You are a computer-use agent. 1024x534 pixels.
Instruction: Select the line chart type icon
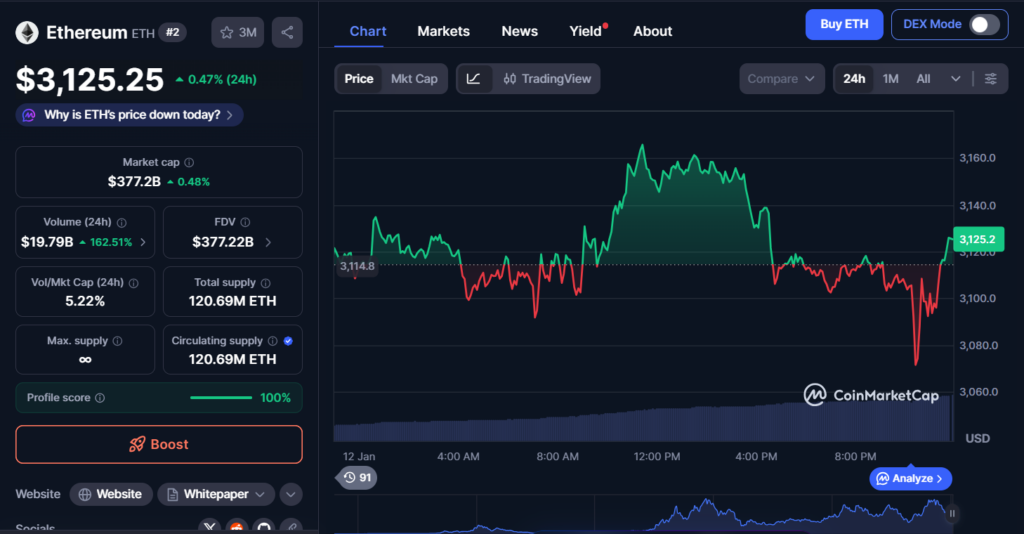click(474, 79)
